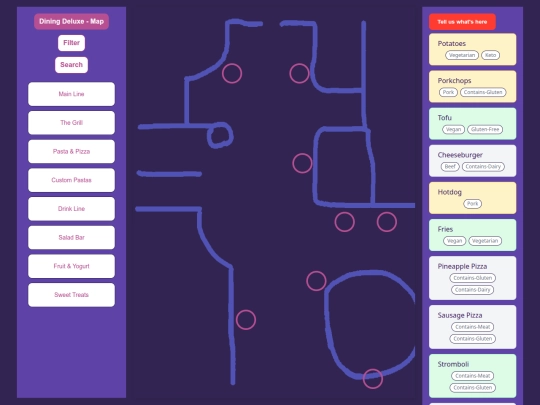
Task: Select Main Line in the station list
Action: click(x=71, y=94)
